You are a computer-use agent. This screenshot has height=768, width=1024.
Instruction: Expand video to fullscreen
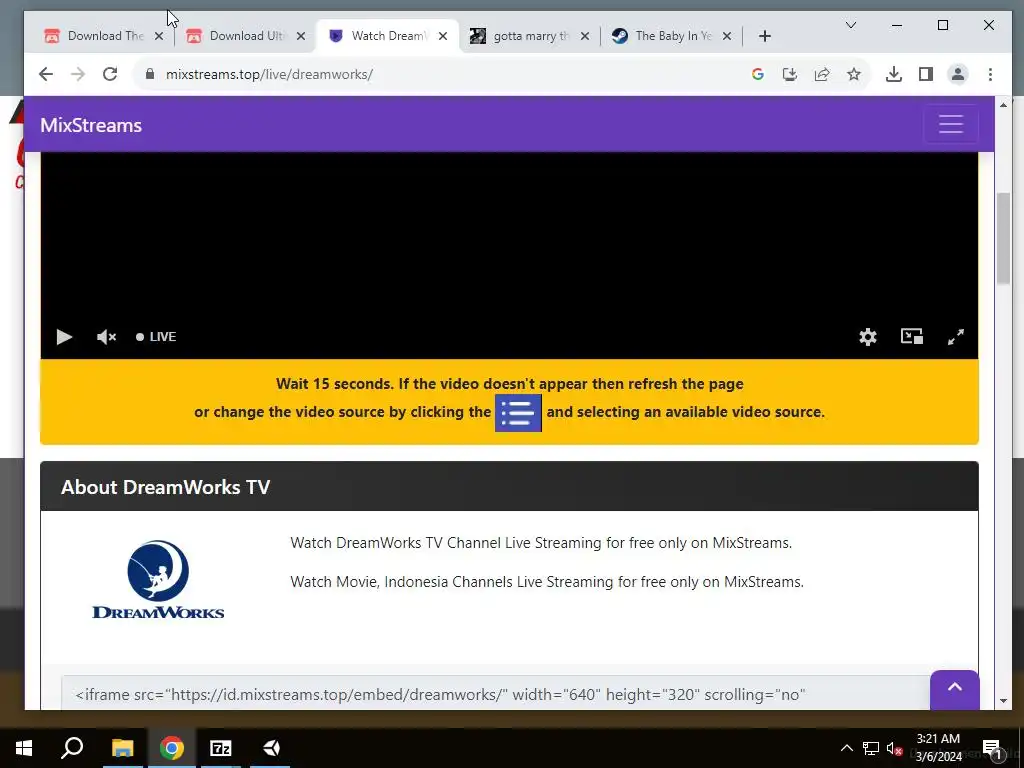pyautogui.click(x=955, y=337)
